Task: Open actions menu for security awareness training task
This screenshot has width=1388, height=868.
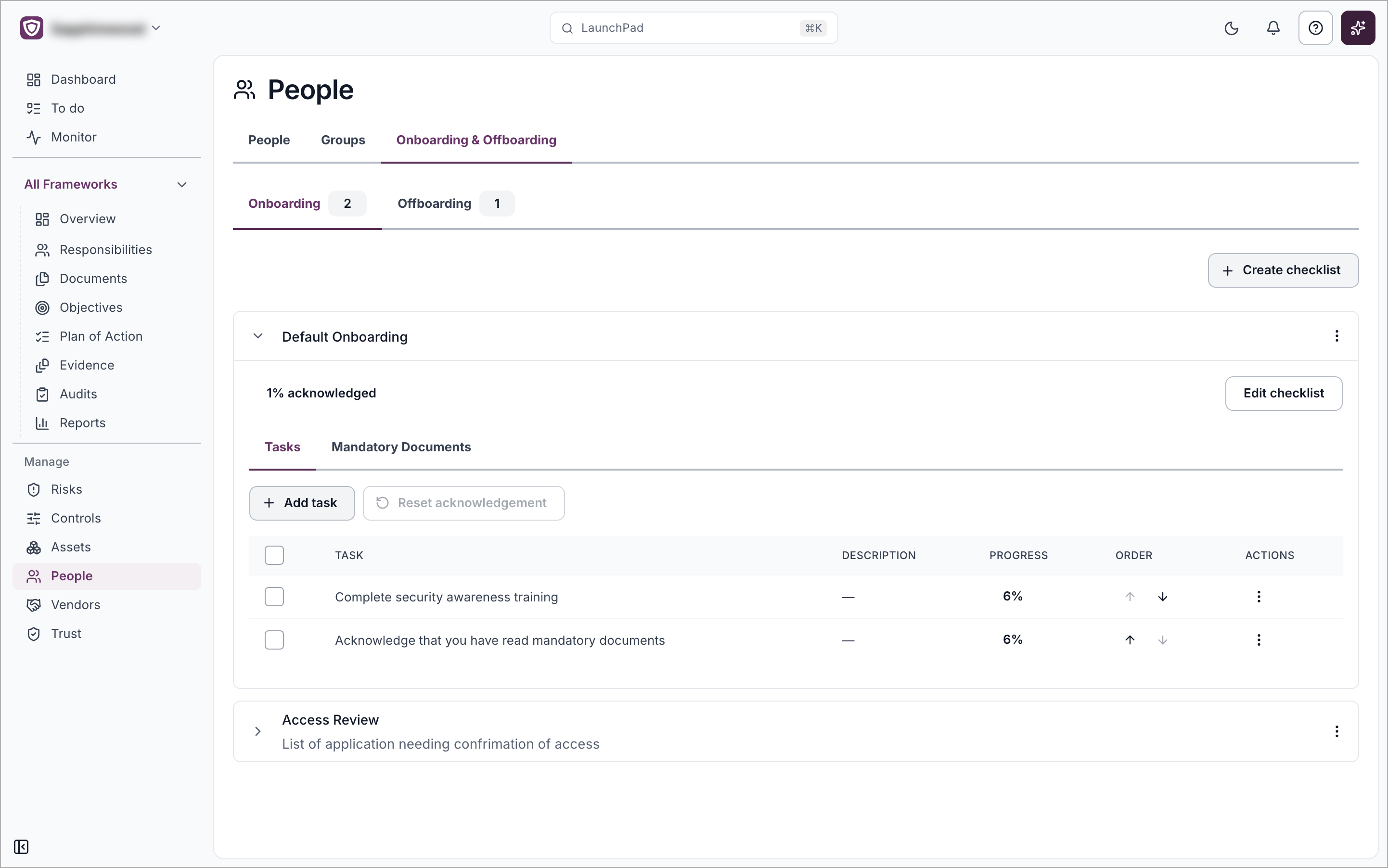Action: [1259, 597]
